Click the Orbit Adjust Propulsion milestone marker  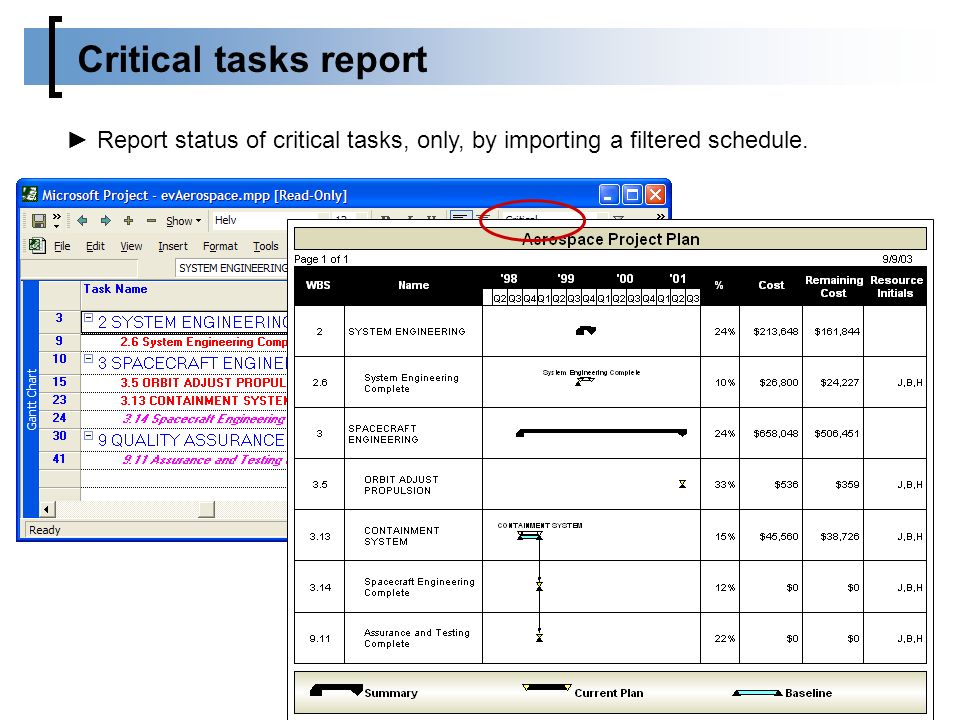(682, 484)
